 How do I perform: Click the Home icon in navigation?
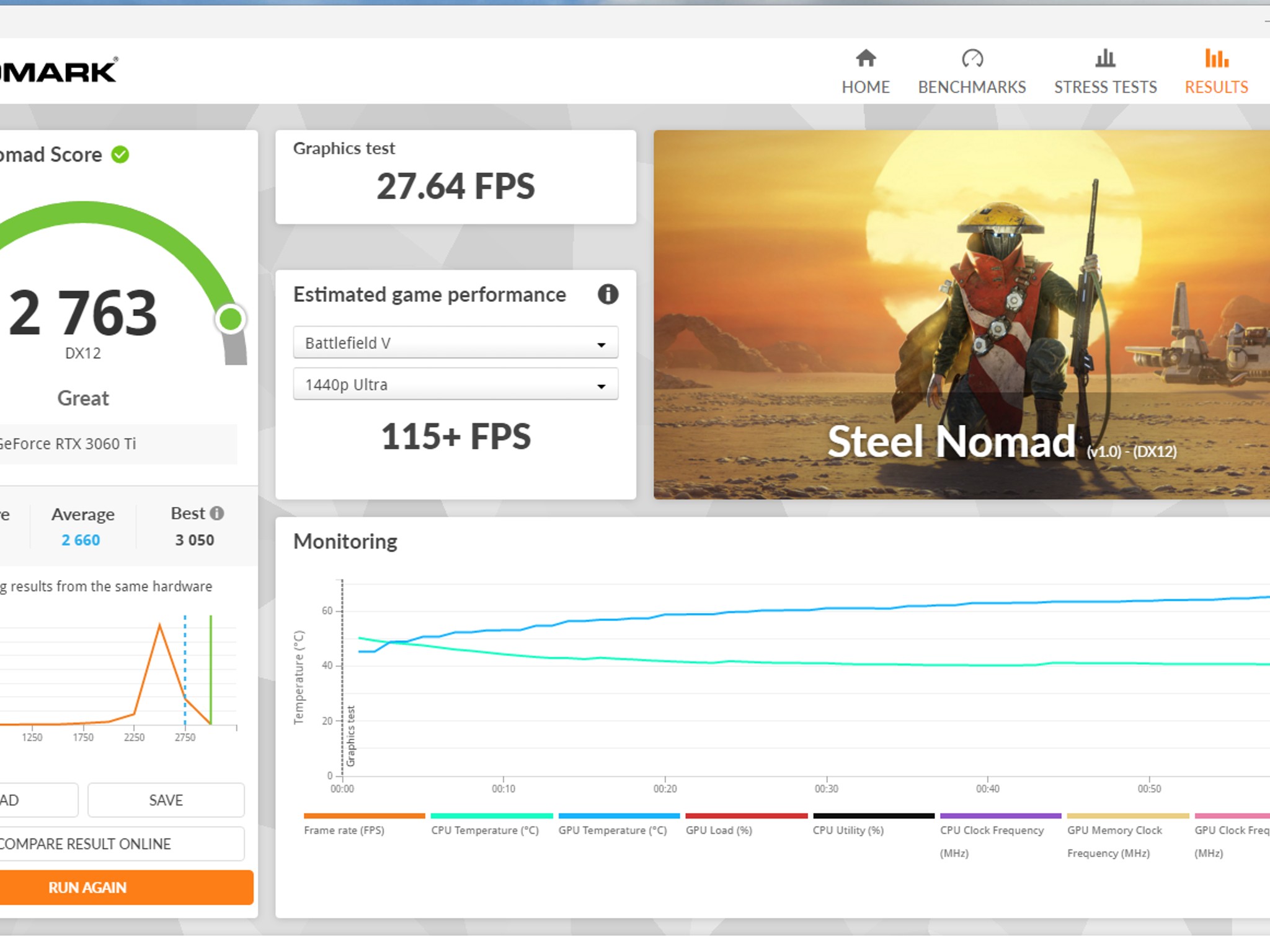click(x=866, y=59)
